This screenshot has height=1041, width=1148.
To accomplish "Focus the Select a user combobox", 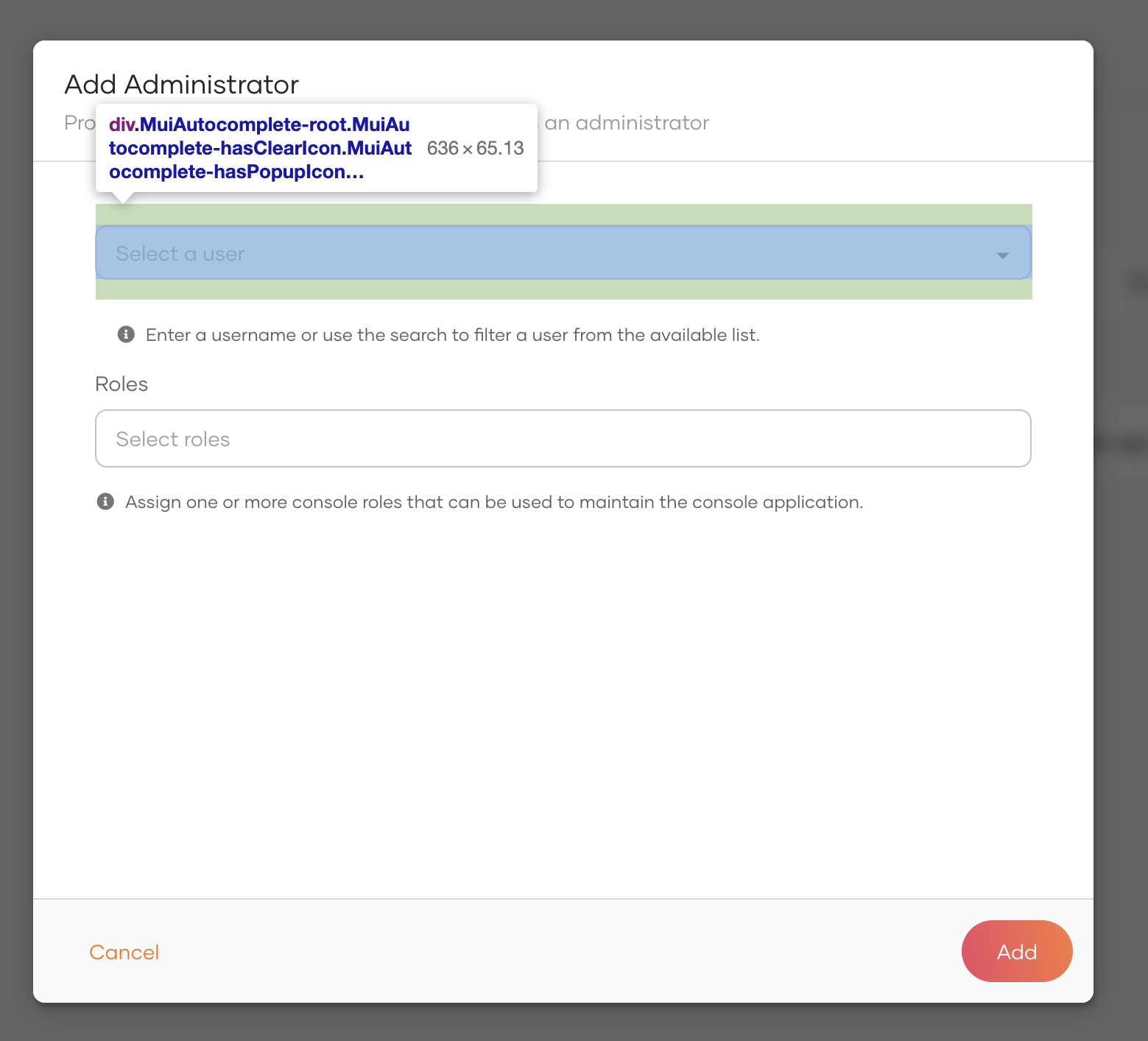I will pyautogui.click(x=442, y=253).
